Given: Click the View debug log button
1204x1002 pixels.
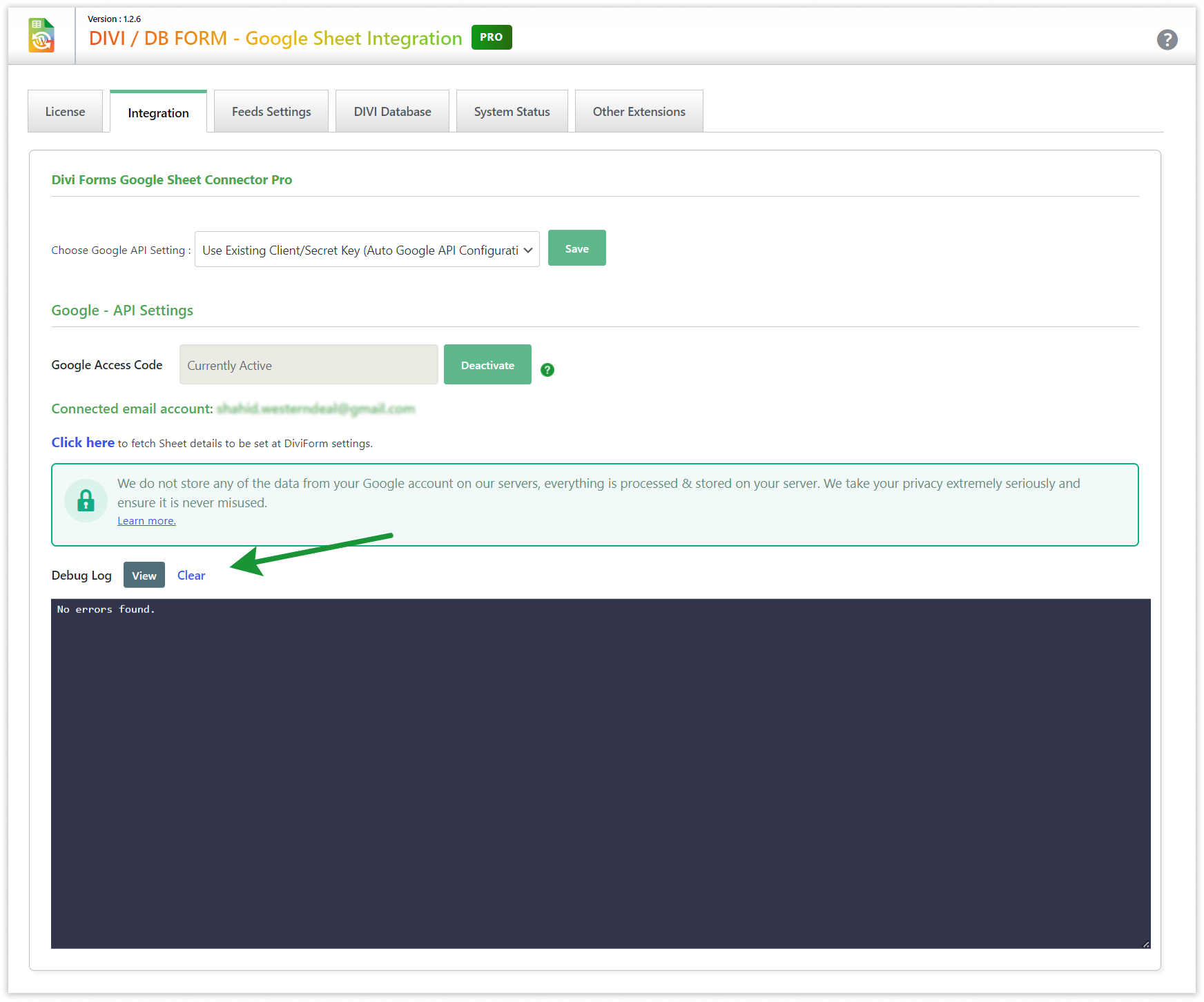Looking at the screenshot, I should point(144,576).
